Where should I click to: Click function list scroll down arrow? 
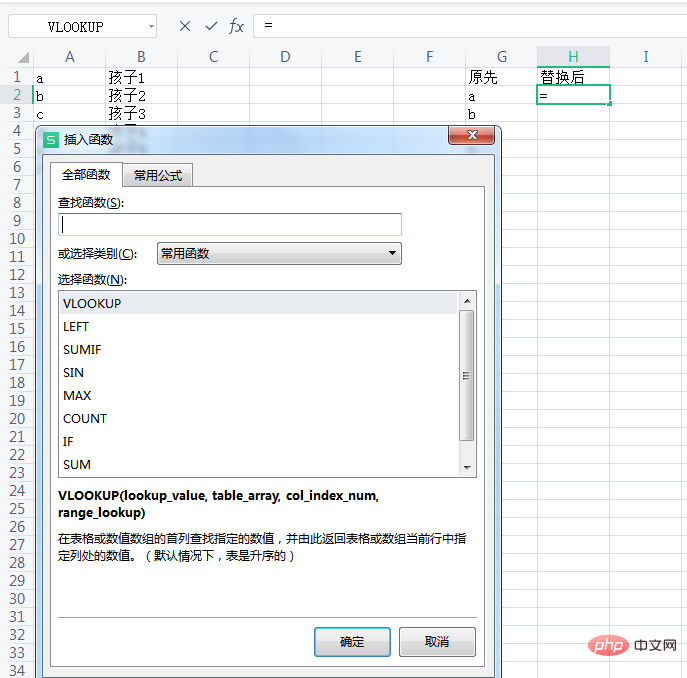[x=467, y=468]
